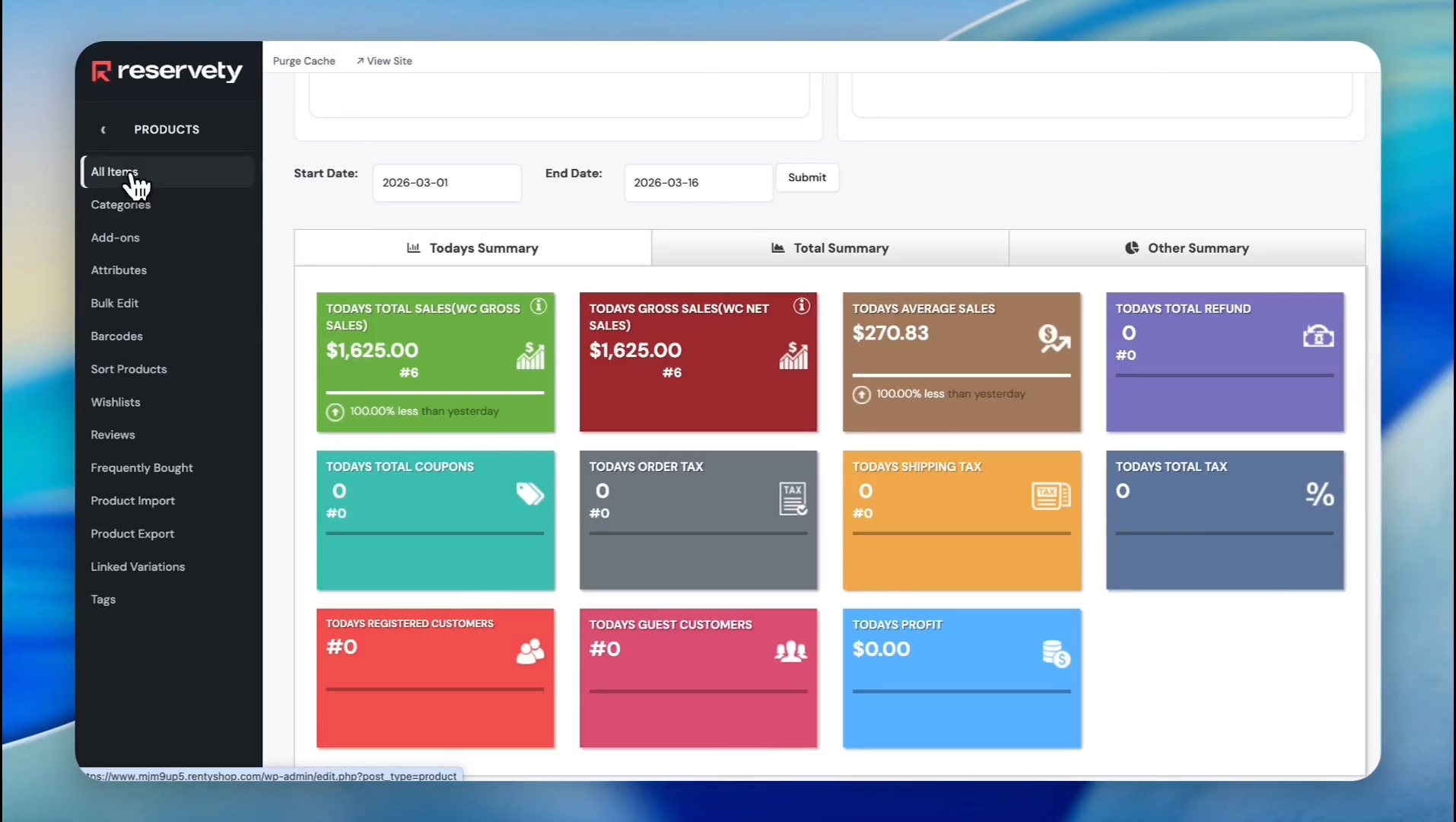Select Frequently Bought in the sidebar
Viewport: 1456px width, 822px height.
tap(141, 468)
